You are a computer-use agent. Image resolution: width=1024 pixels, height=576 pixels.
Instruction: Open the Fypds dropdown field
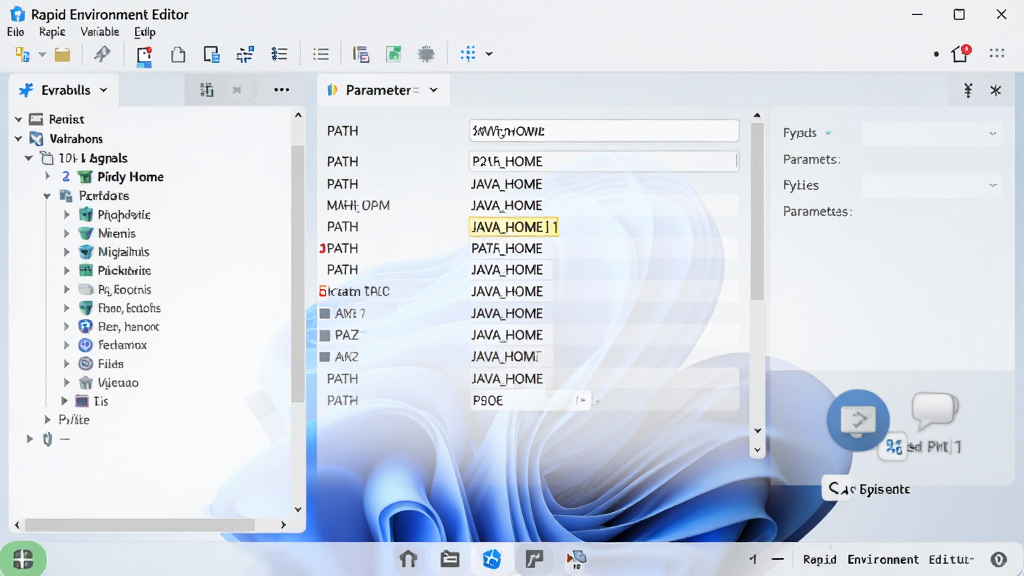click(931, 133)
